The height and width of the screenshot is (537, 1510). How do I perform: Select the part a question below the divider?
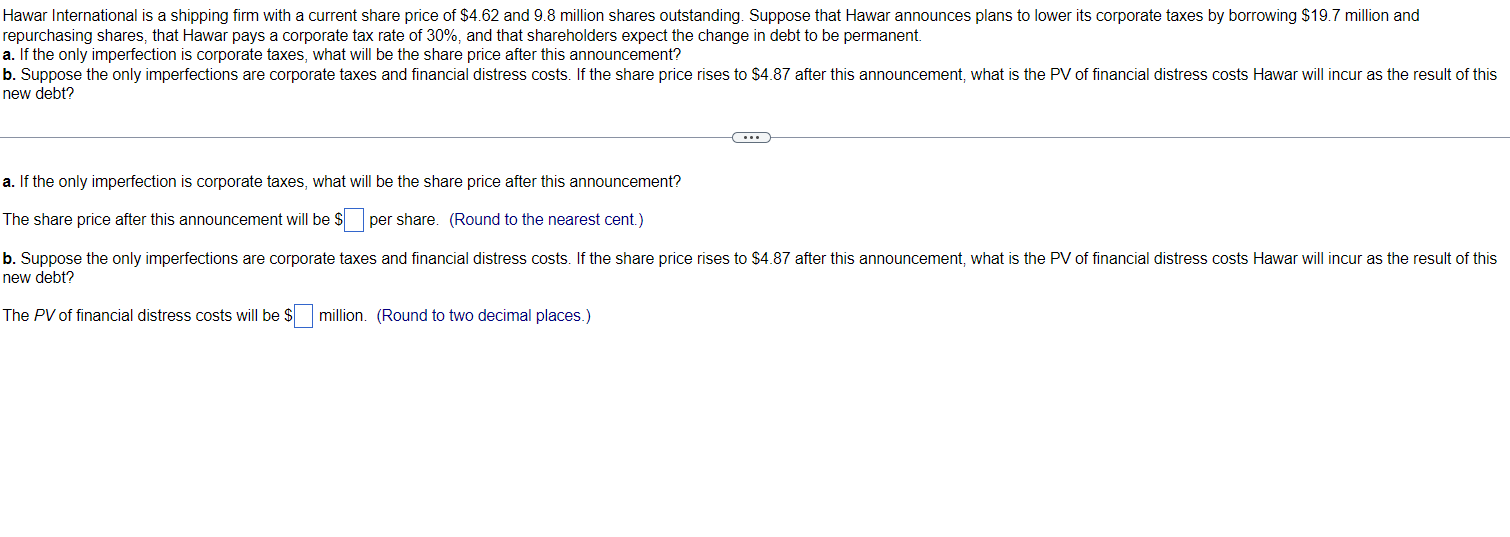342,182
